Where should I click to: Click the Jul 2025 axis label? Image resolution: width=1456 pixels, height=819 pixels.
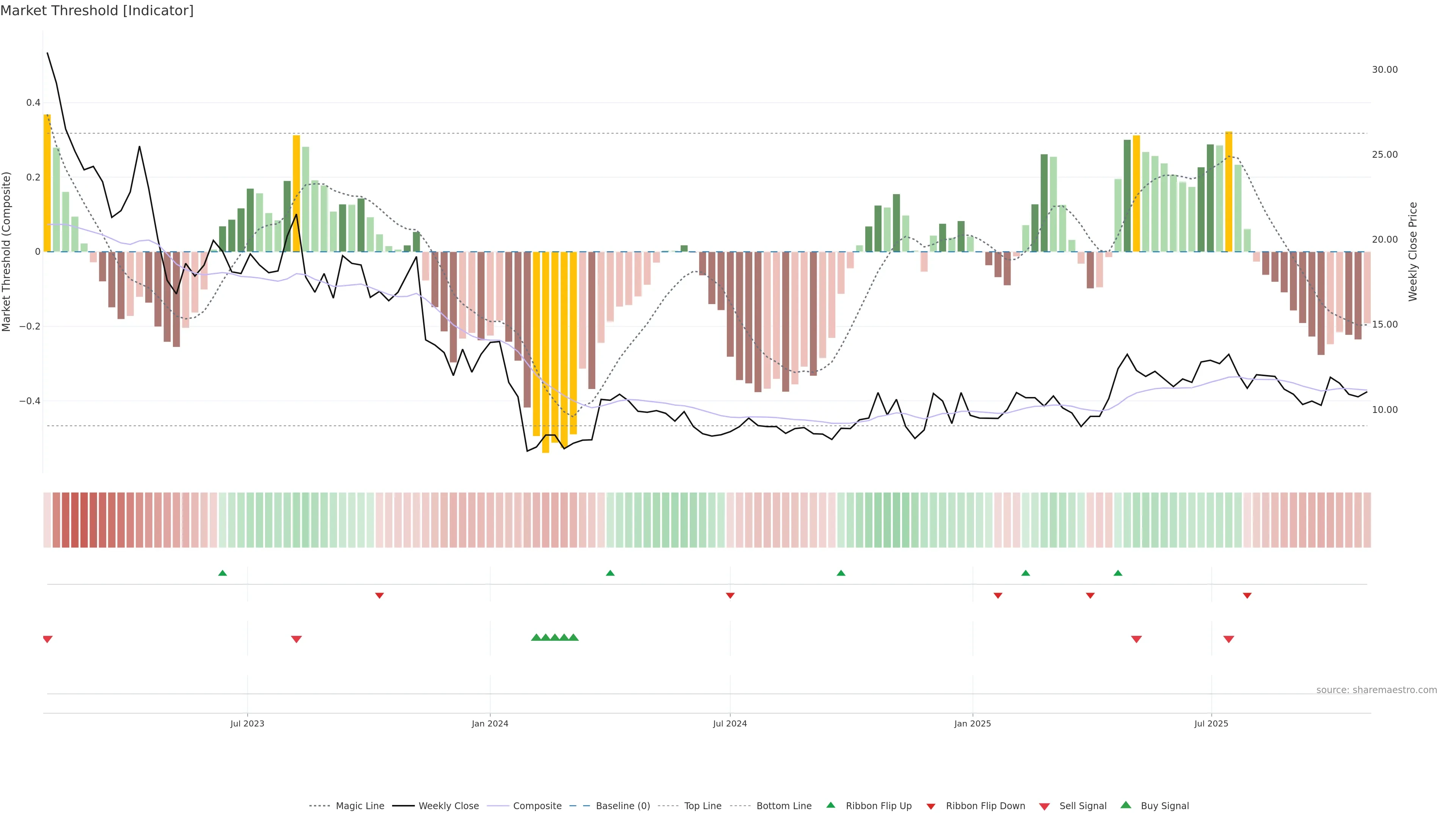(1211, 723)
